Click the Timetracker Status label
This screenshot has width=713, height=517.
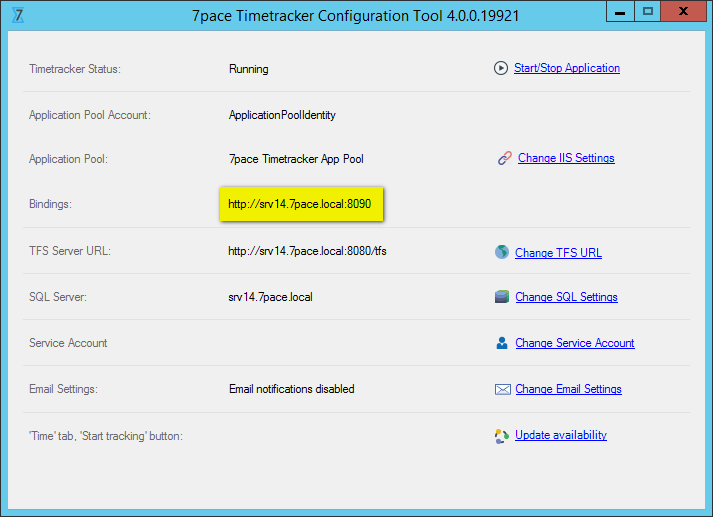pos(75,69)
